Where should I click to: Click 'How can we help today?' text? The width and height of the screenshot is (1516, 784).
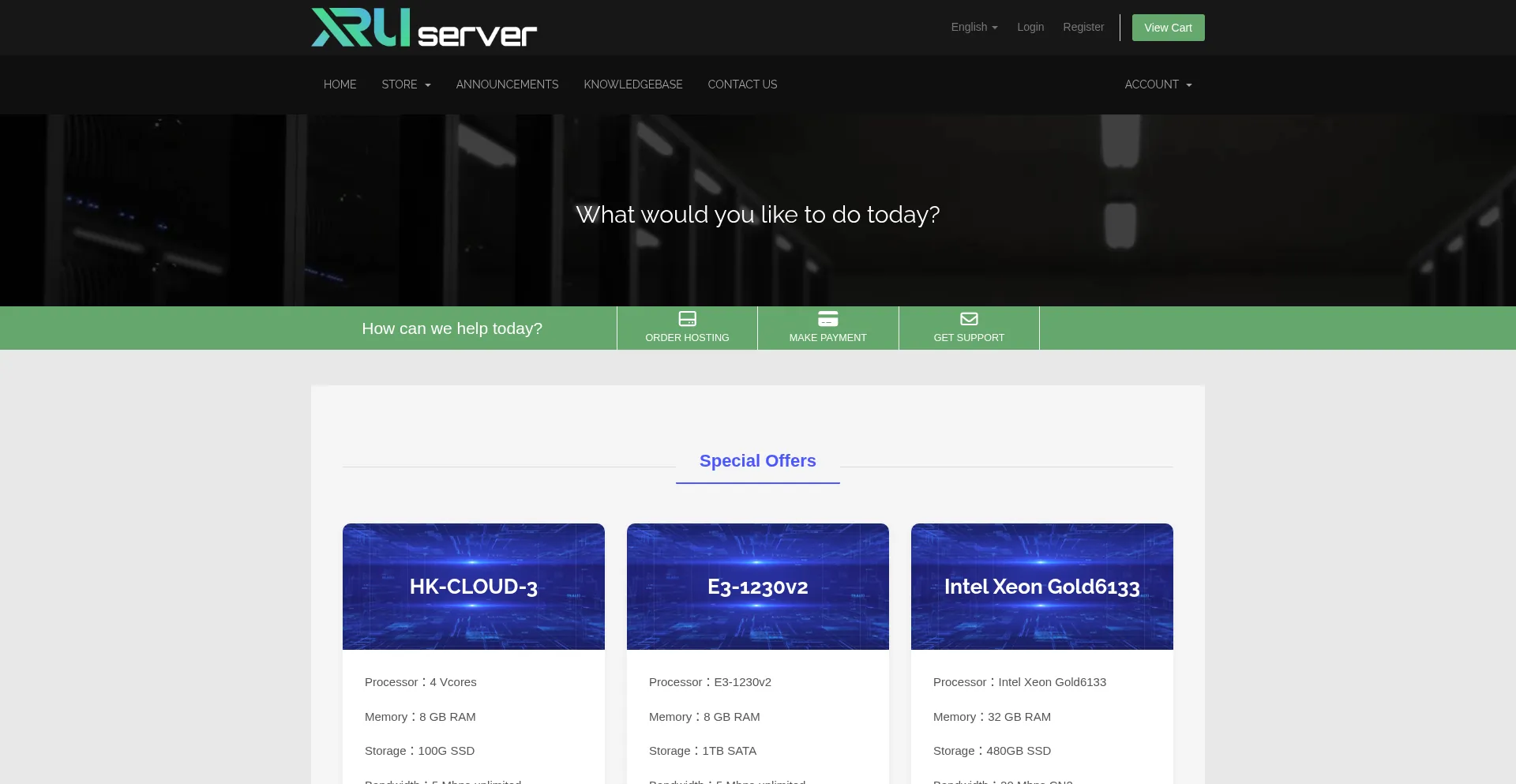pyautogui.click(x=452, y=328)
